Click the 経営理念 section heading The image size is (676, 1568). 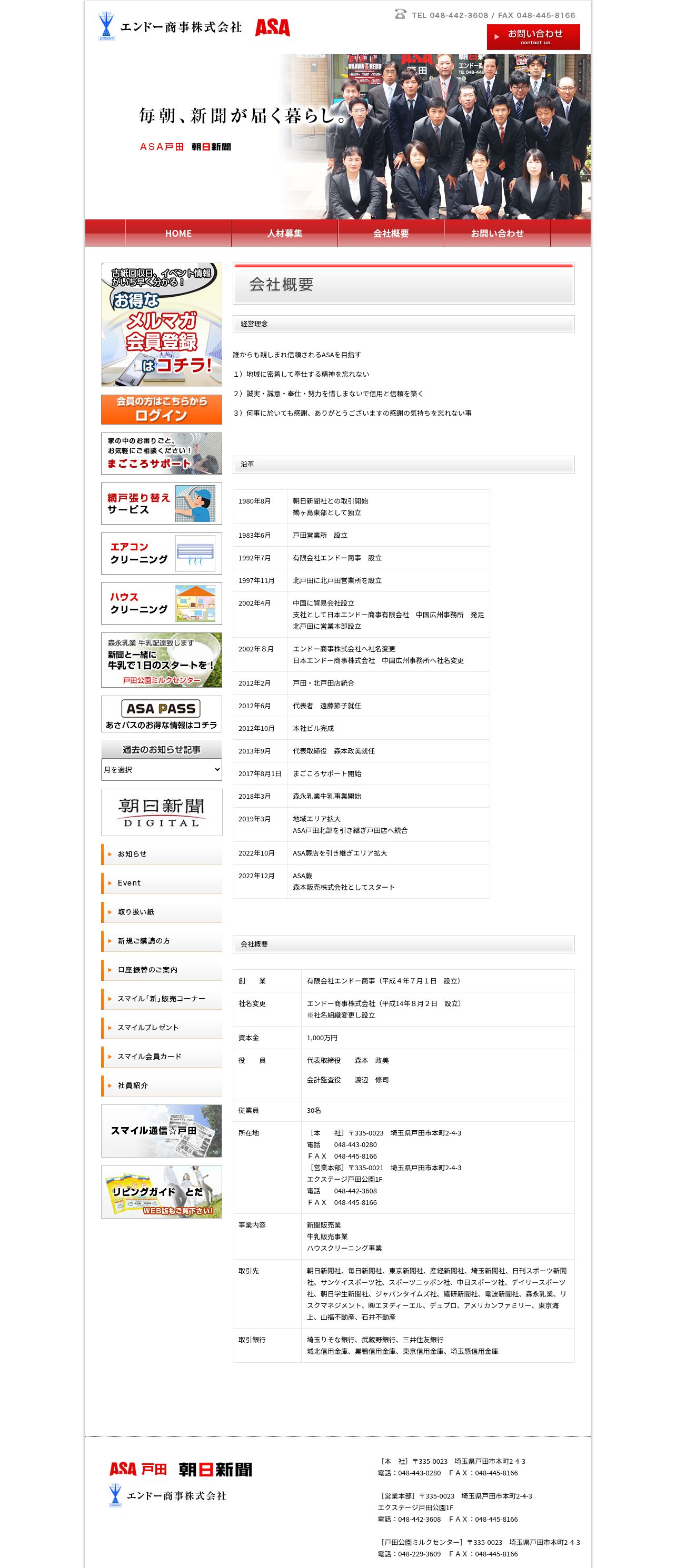tap(403, 324)
